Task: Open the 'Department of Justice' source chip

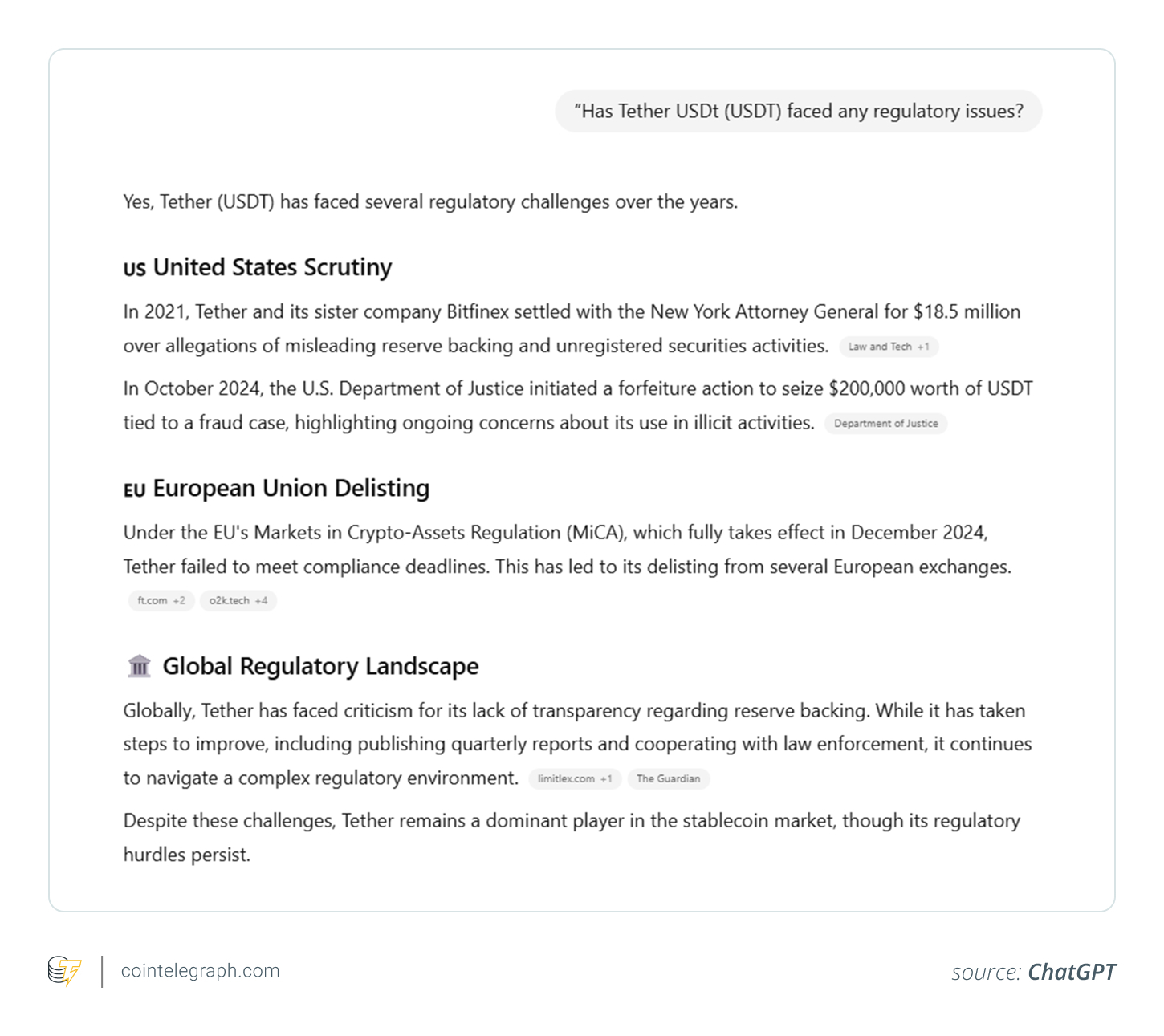Action: (885, 424)
